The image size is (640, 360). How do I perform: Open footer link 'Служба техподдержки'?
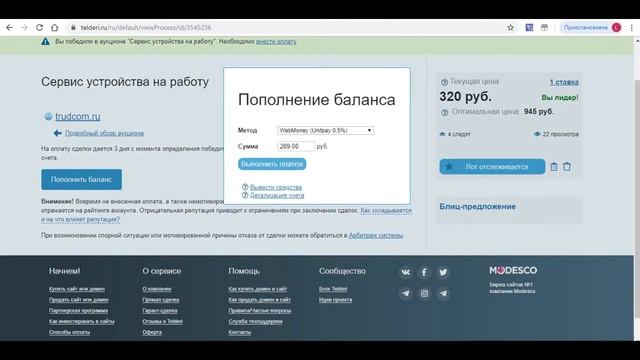click(x=256, y=321)
